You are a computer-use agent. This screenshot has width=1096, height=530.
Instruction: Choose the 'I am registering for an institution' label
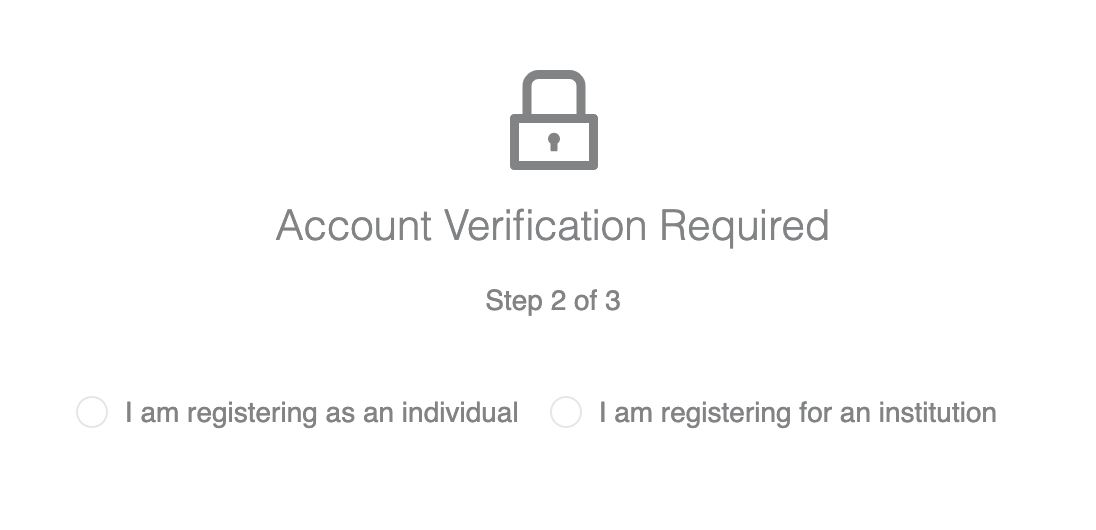point(798,413)
